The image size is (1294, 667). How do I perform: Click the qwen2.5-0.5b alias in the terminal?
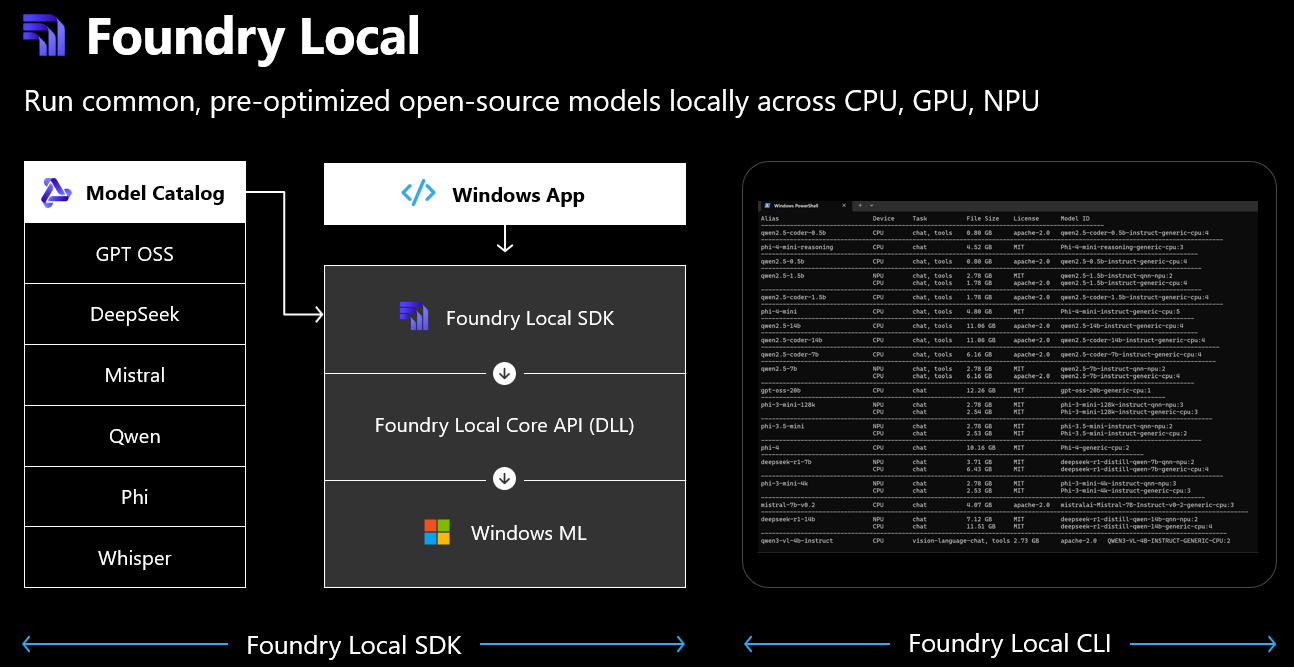point(782,261)
